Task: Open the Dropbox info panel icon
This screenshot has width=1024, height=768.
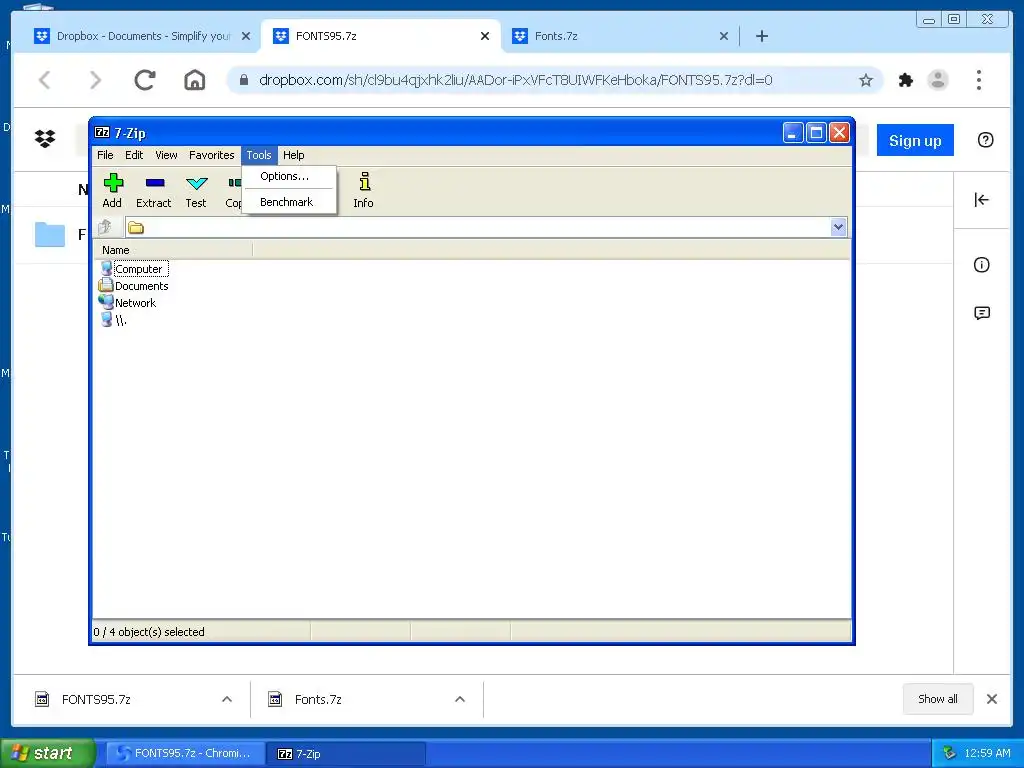Action: click(x=982, y=264)
